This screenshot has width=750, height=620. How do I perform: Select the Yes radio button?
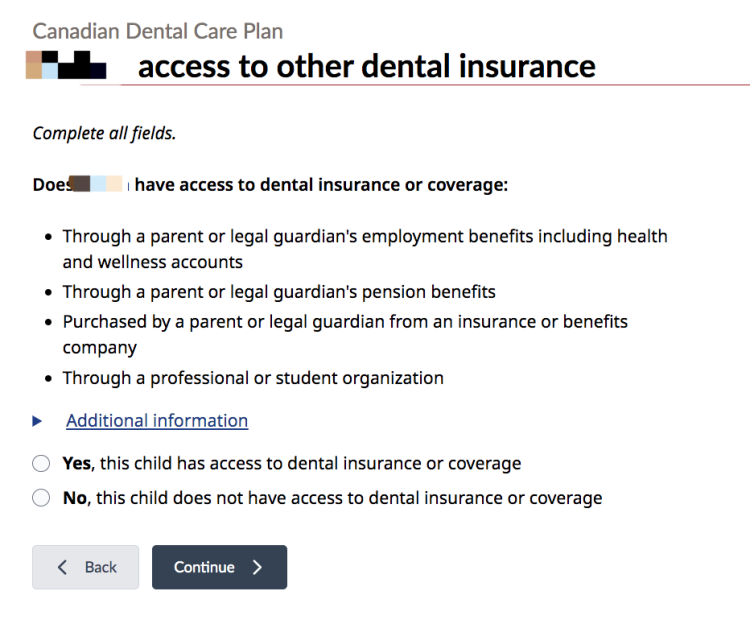(x=41, y=464)
